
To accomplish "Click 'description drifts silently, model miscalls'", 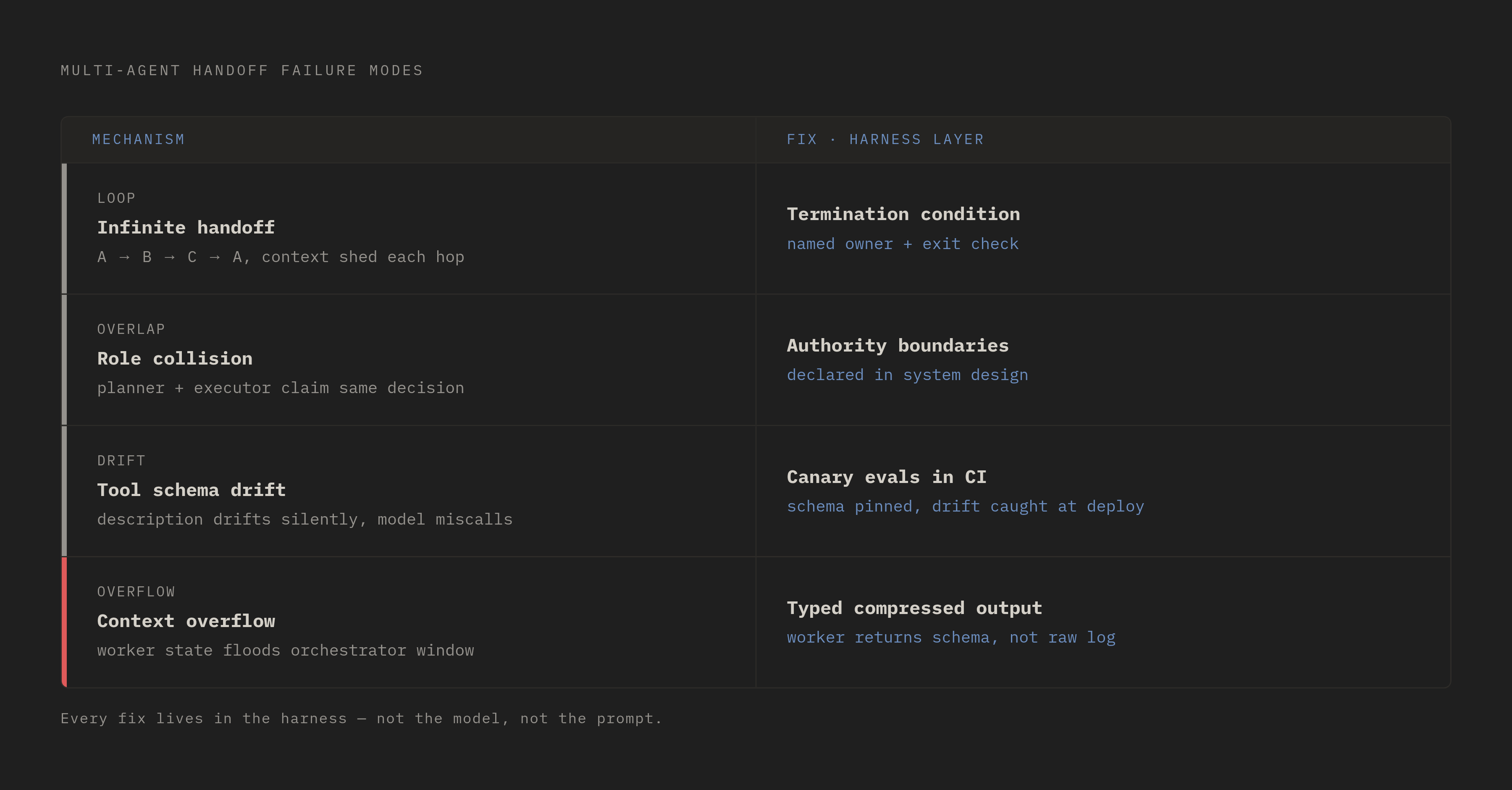I will tap(304, 520).
